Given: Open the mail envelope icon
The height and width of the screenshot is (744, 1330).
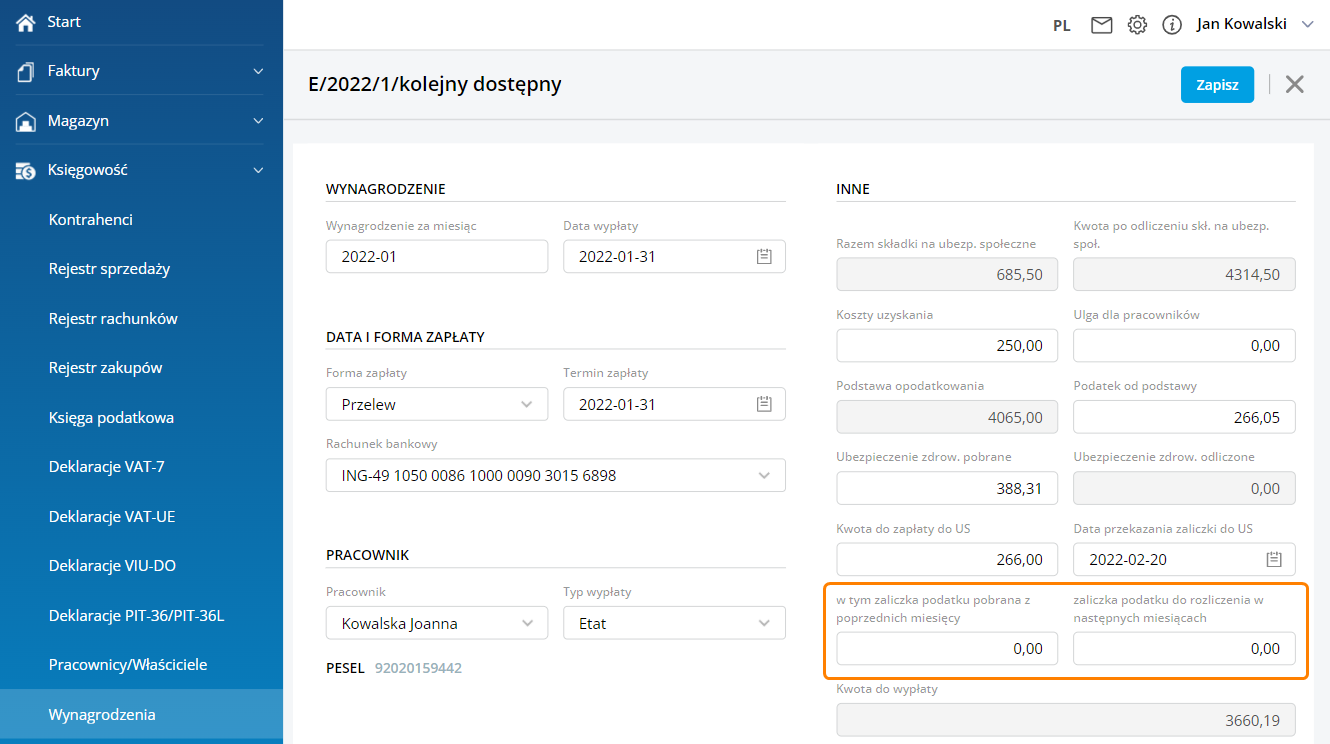Looking at the screenshot, I should (x=1101, y=25).
